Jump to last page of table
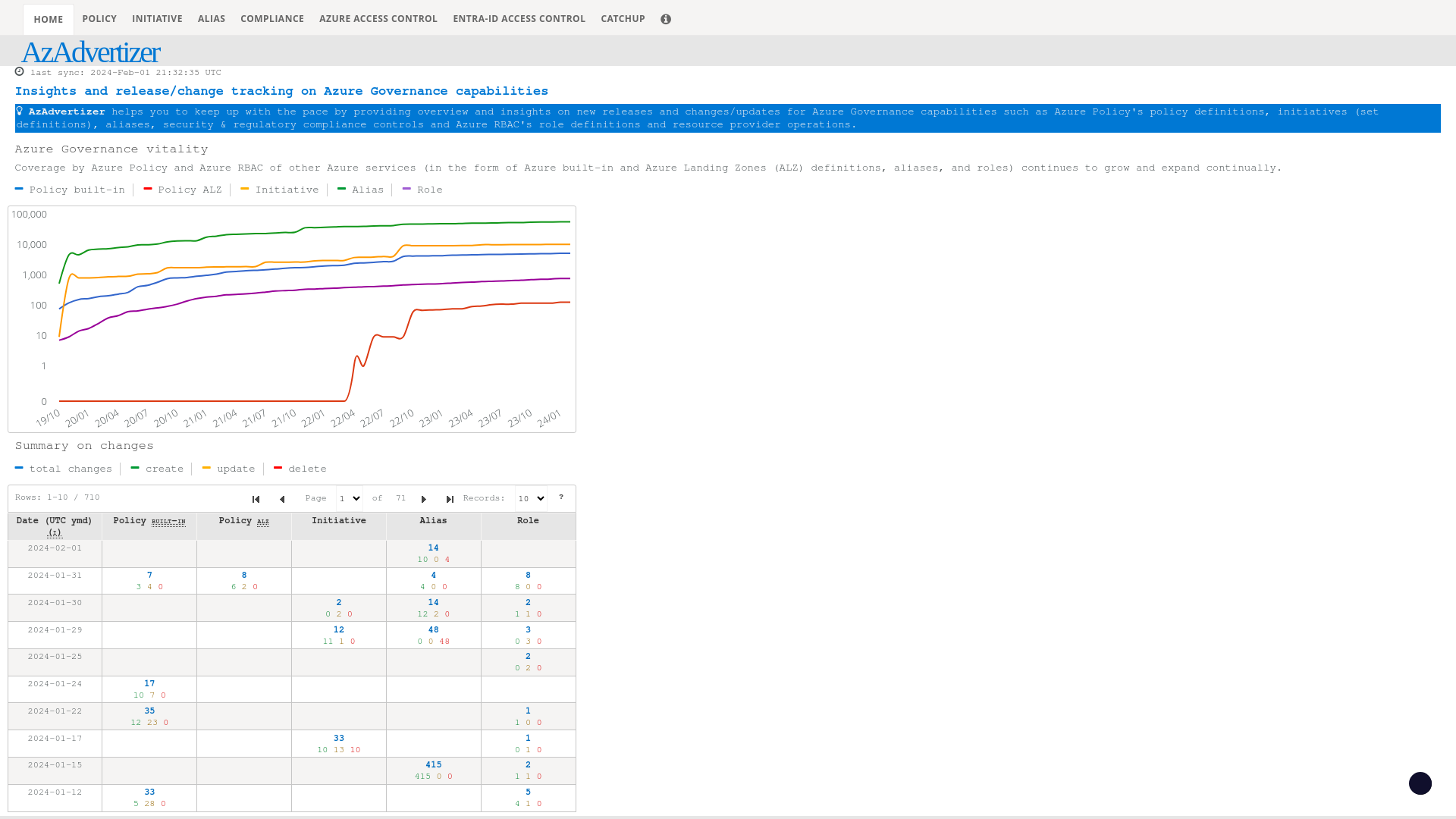 coord(450,499)
